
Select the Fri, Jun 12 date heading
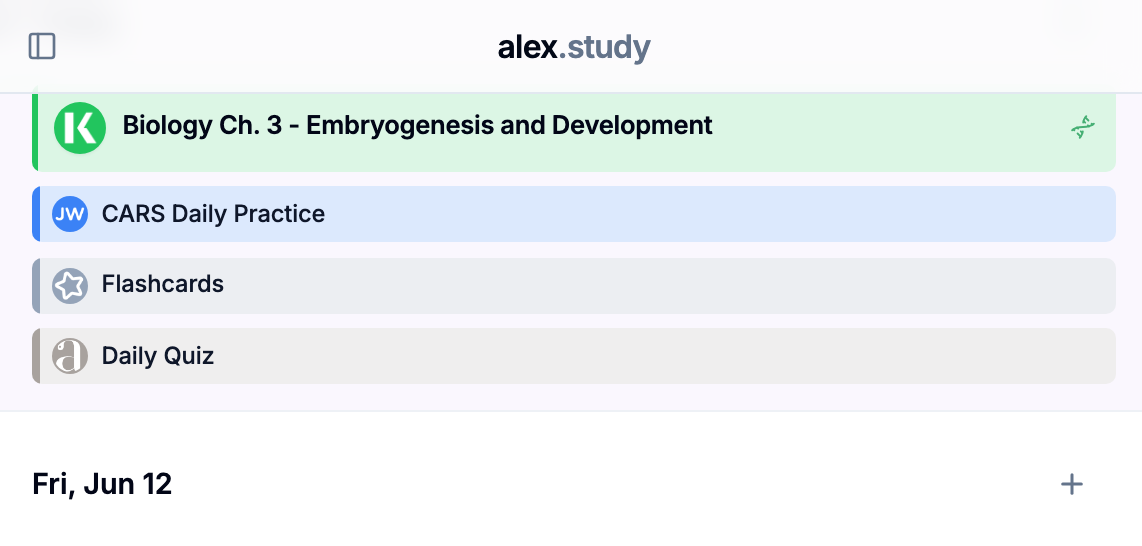(x=102, y=484)
